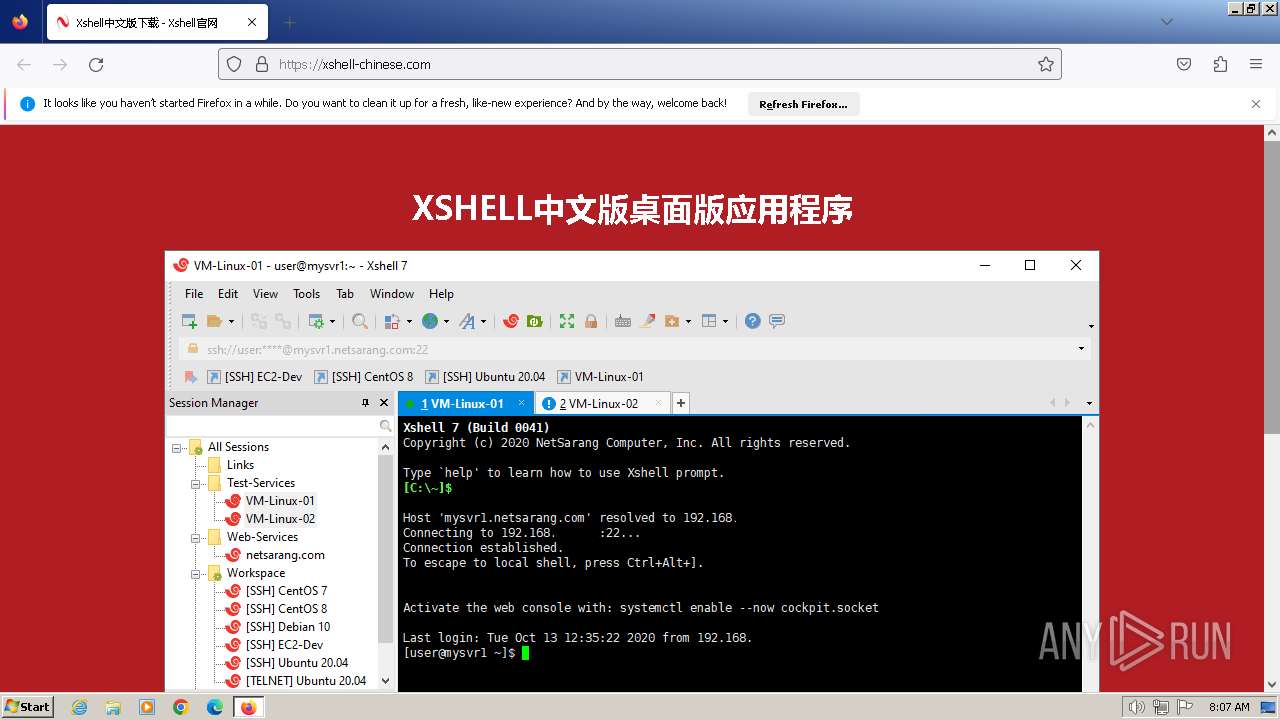
Task: Click the green Xftp icon in toolbar
Action: 535,321
